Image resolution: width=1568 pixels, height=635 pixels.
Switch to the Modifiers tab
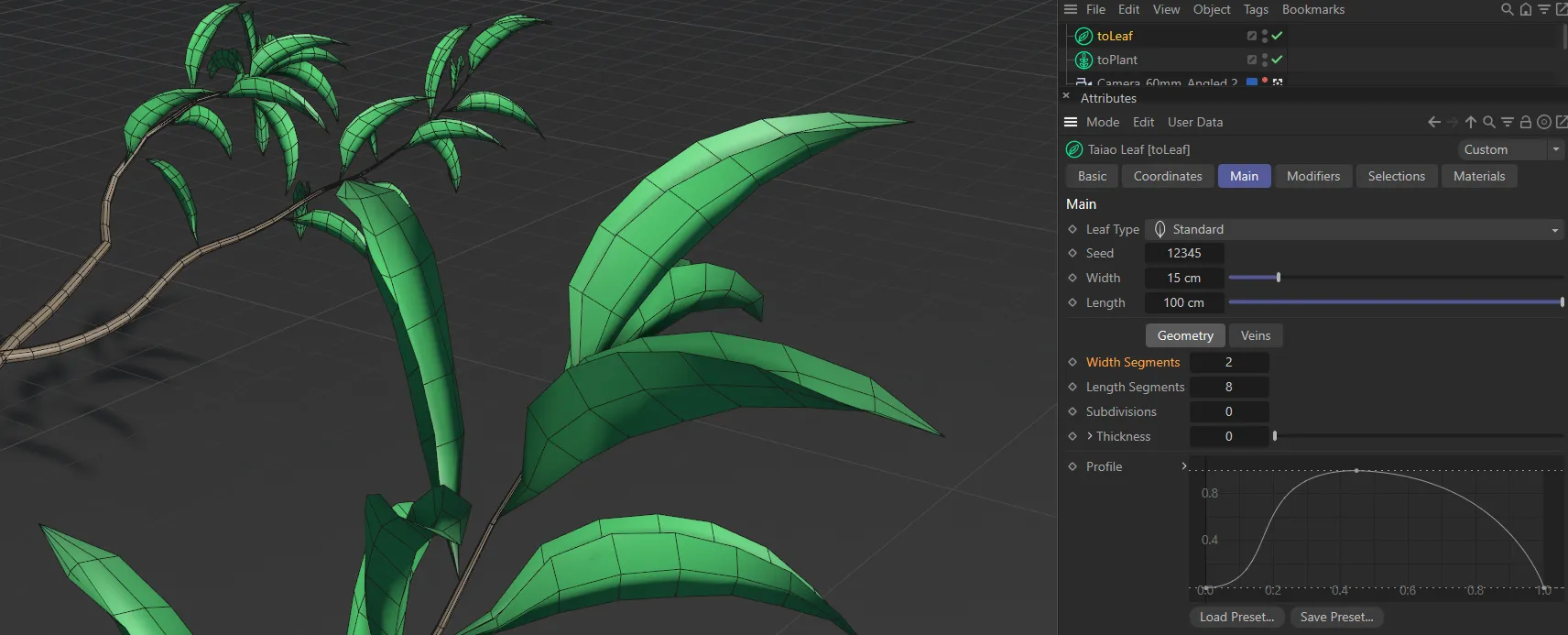click(1313, 176)
